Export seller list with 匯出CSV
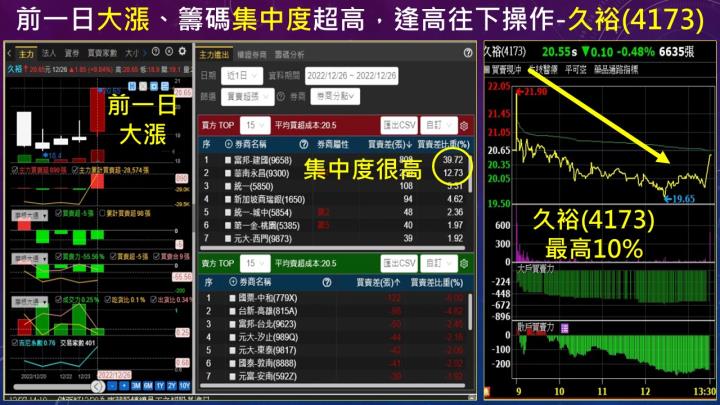Viewport: 720px width, 405px height. [399, 264]
